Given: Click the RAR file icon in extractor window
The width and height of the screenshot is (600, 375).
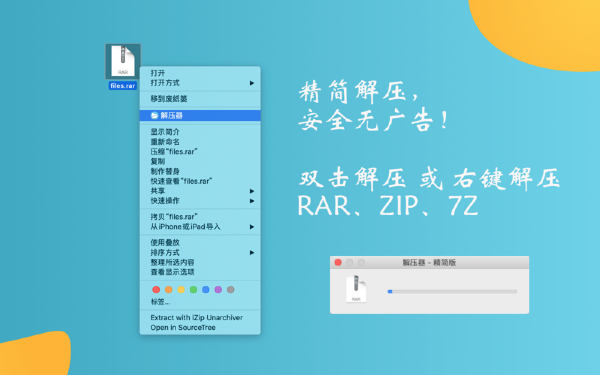Looking at the screenshot, I should [x=356, y=289].
